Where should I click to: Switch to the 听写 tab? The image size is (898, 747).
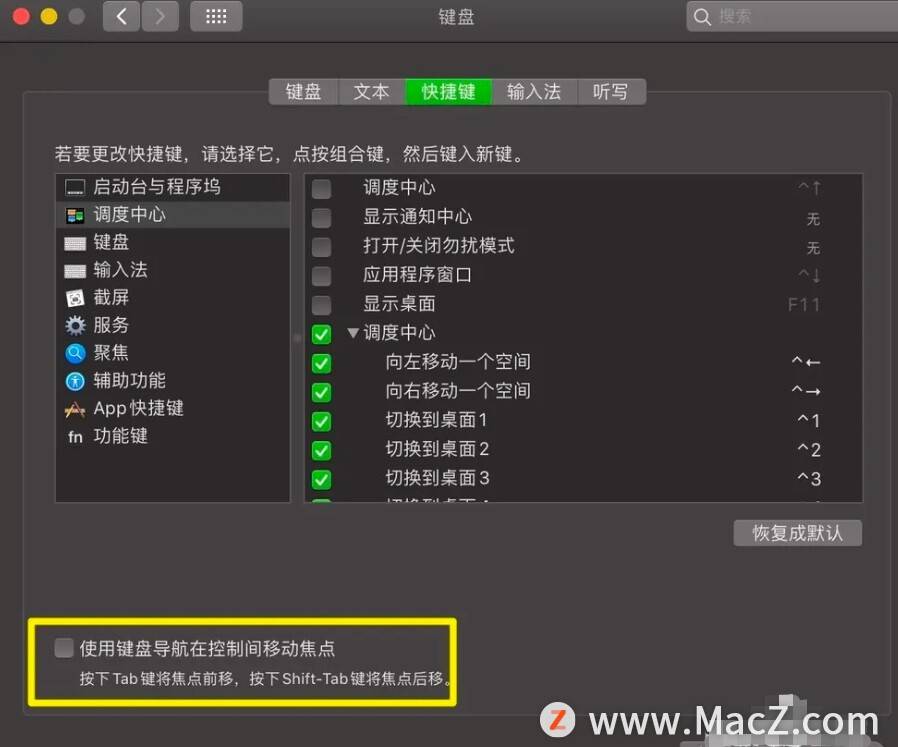(x=611, y=92)
